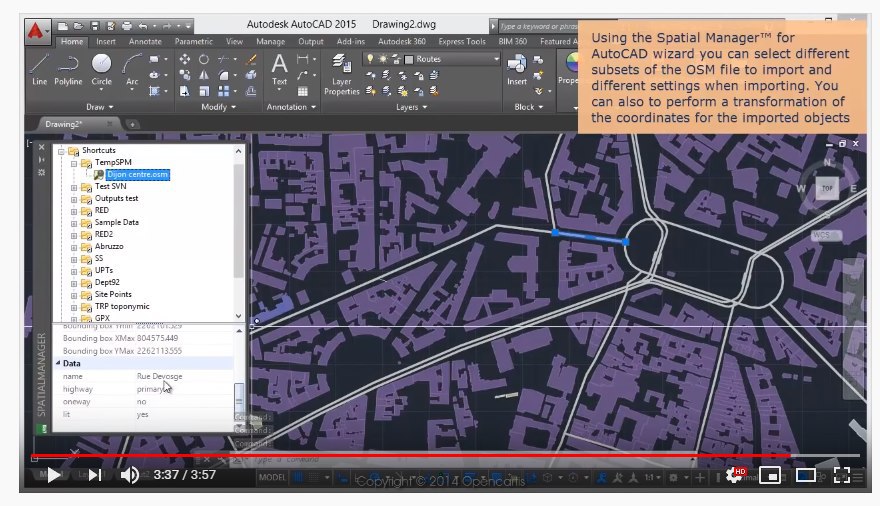This screenshot has height=506, width=880.
Task: Open the Output ribbon tab
Action: point(310,42)
